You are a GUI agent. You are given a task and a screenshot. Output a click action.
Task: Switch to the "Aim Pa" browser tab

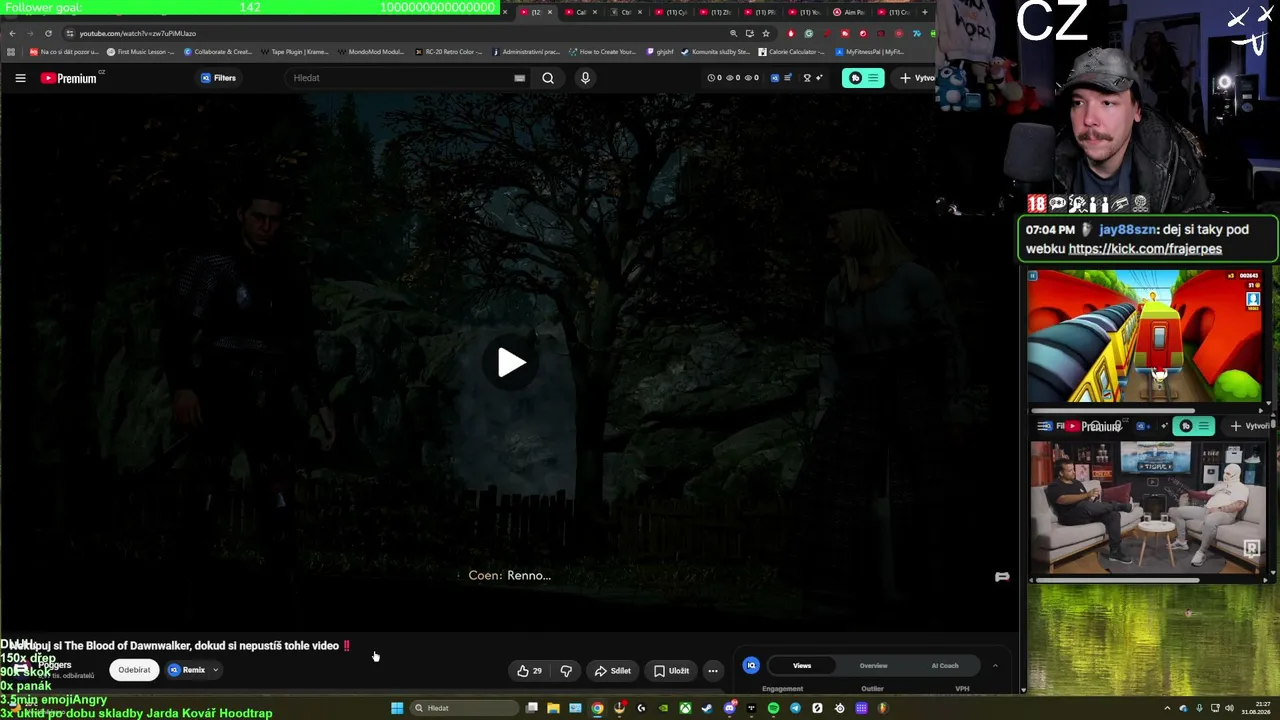[849, 12]
